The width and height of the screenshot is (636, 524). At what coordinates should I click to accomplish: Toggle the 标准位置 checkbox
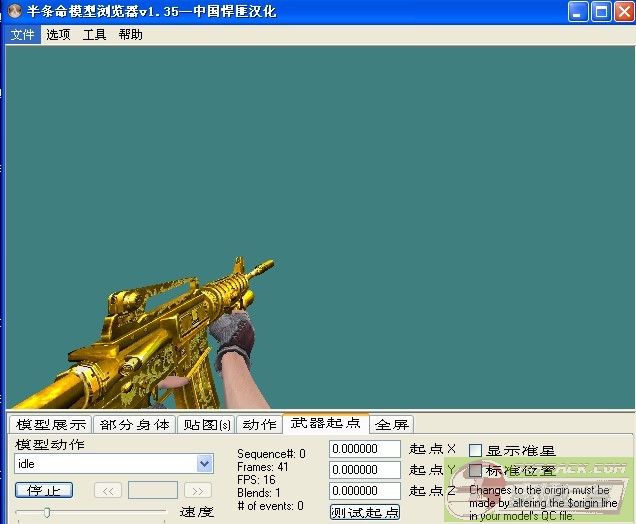pyautogui.click(x=475, y=470)
